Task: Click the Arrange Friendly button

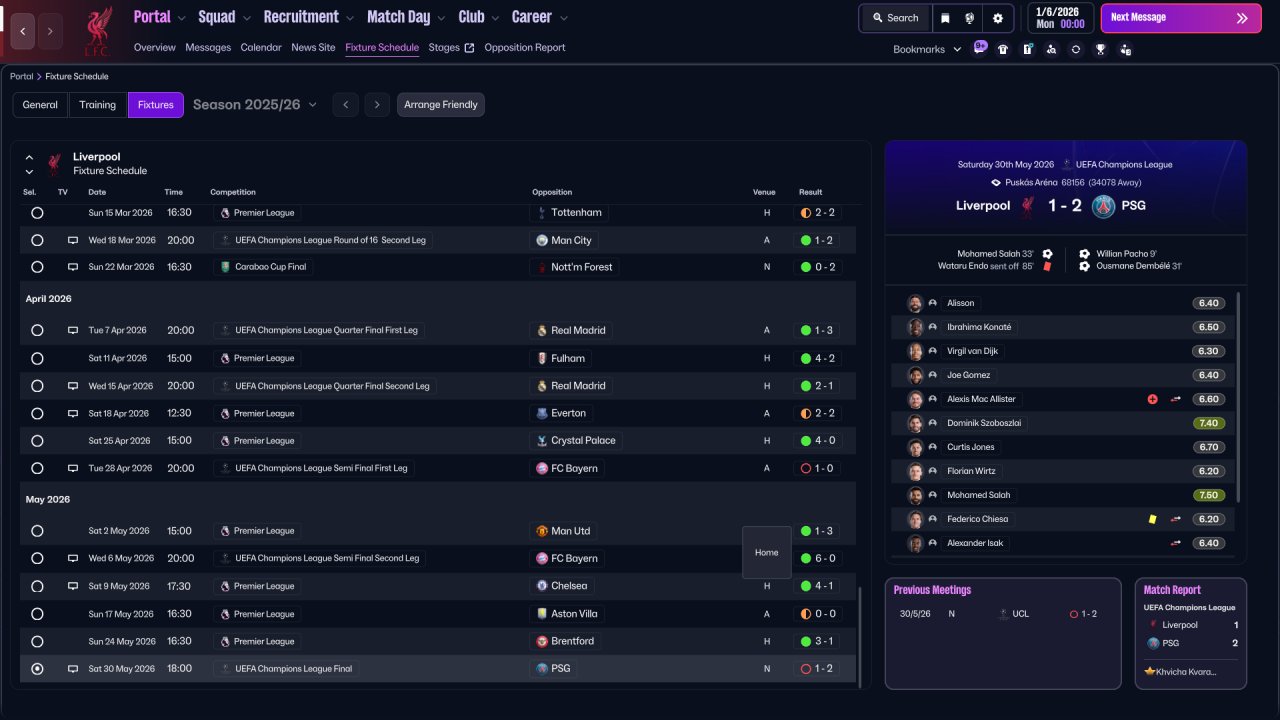Action: coord(441,105)
